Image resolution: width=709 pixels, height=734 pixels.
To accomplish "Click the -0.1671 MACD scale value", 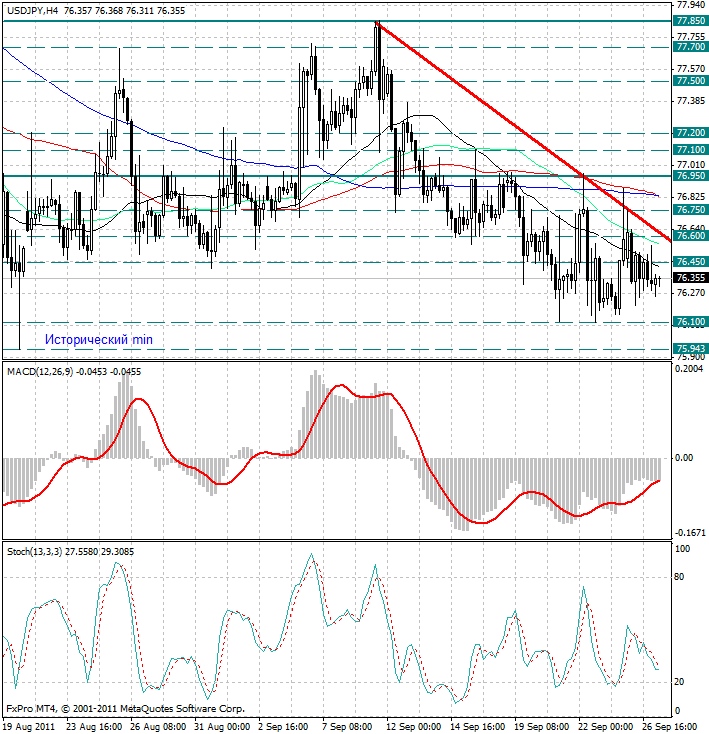I will point(690,533).
